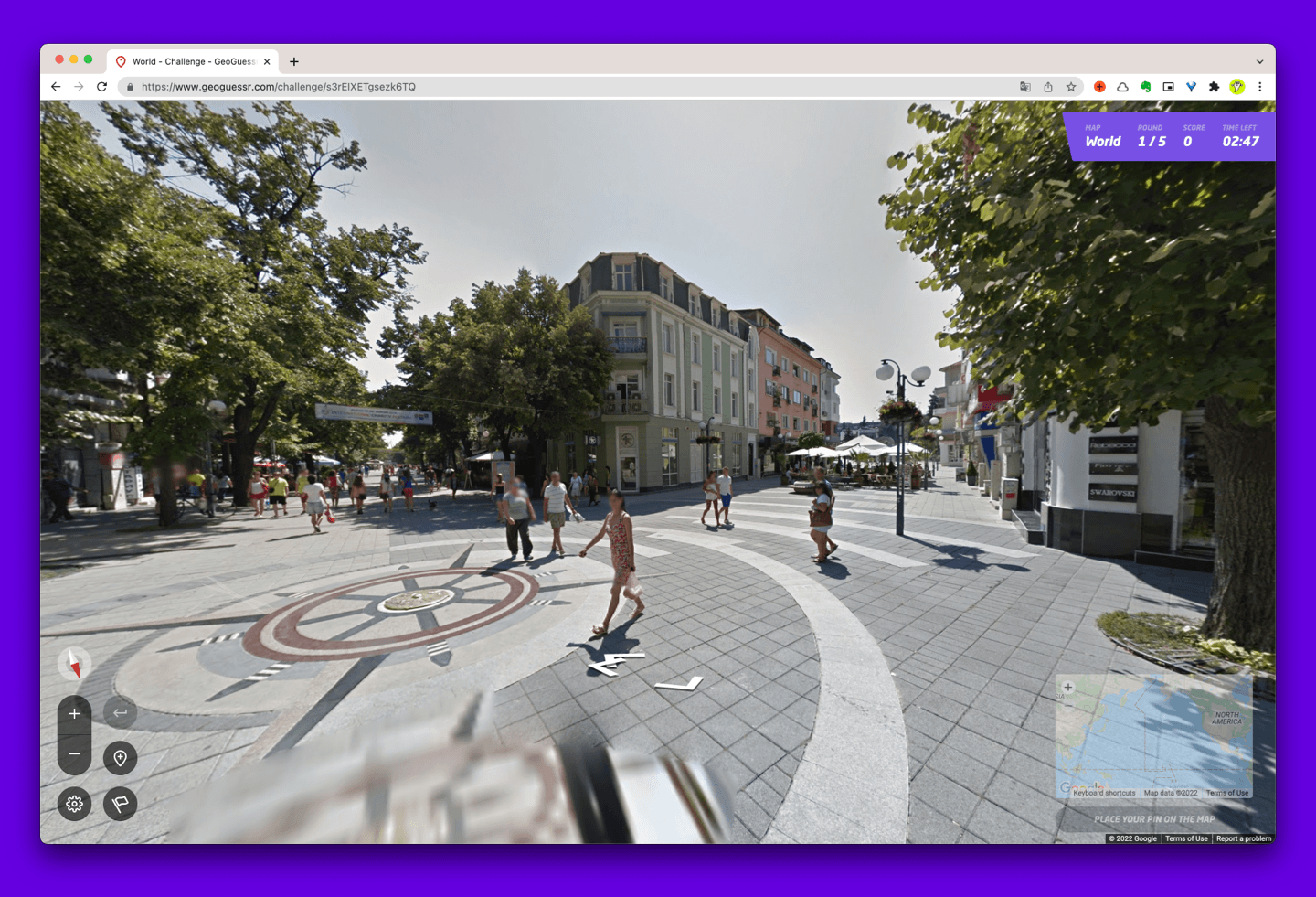Open the Keyboard shortcuts link on the map
The height and width of the screenshot is (897, 1316).
coord(1104,793)
